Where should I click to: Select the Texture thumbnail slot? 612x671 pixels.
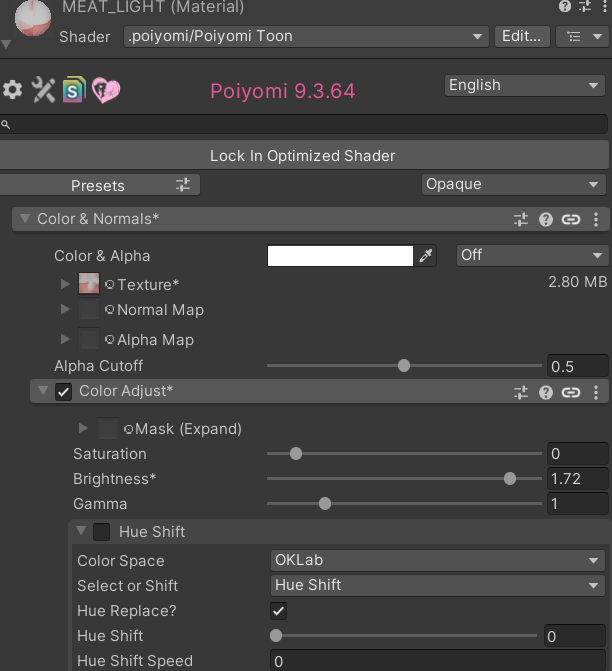(89, 284)
